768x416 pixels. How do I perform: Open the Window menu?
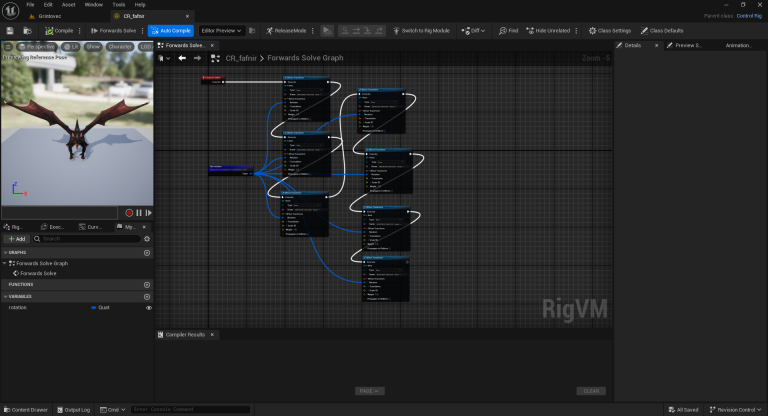tap(93, 5)
